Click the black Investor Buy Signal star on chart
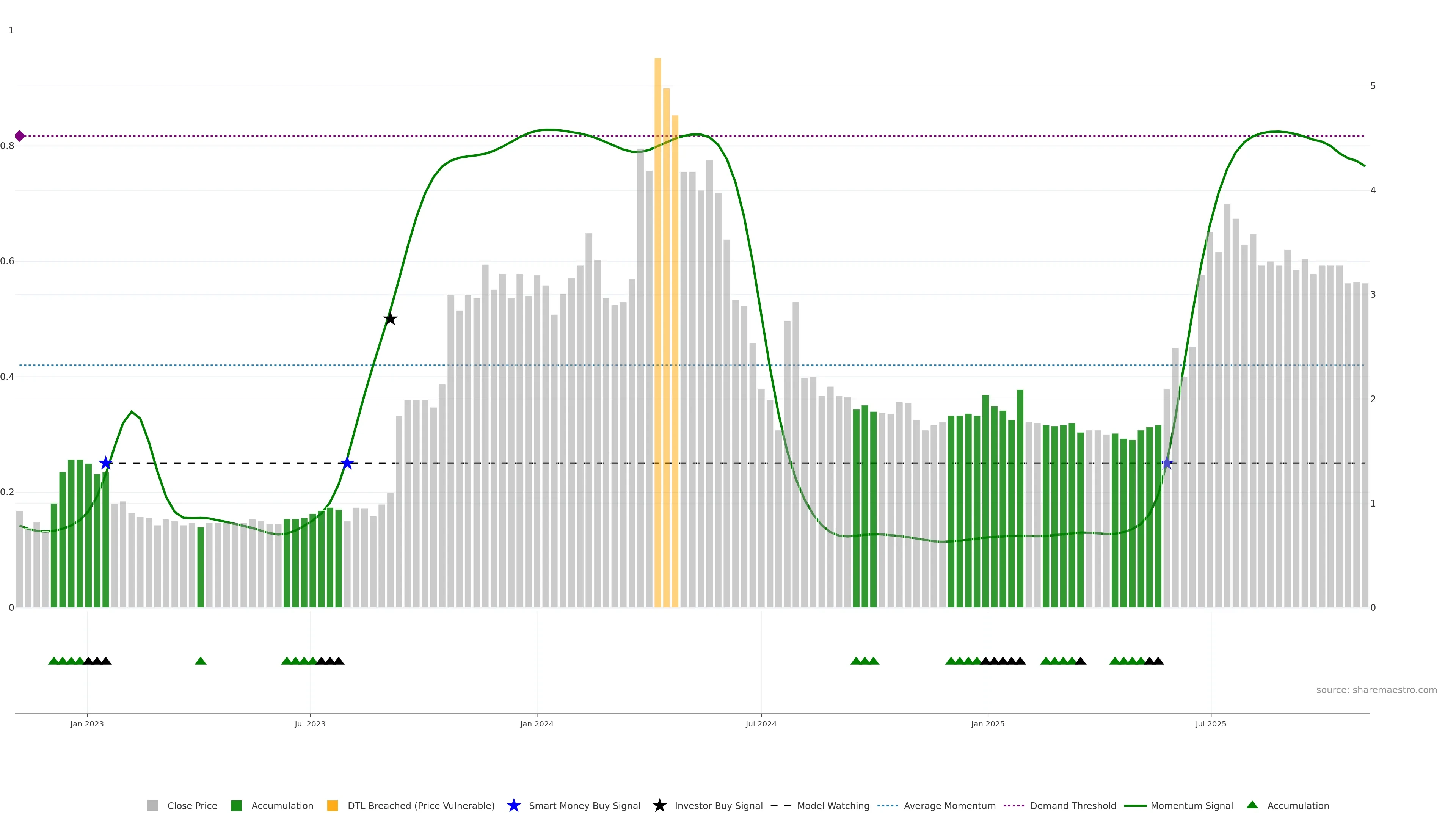1456x819 pixels. [390, 319]
